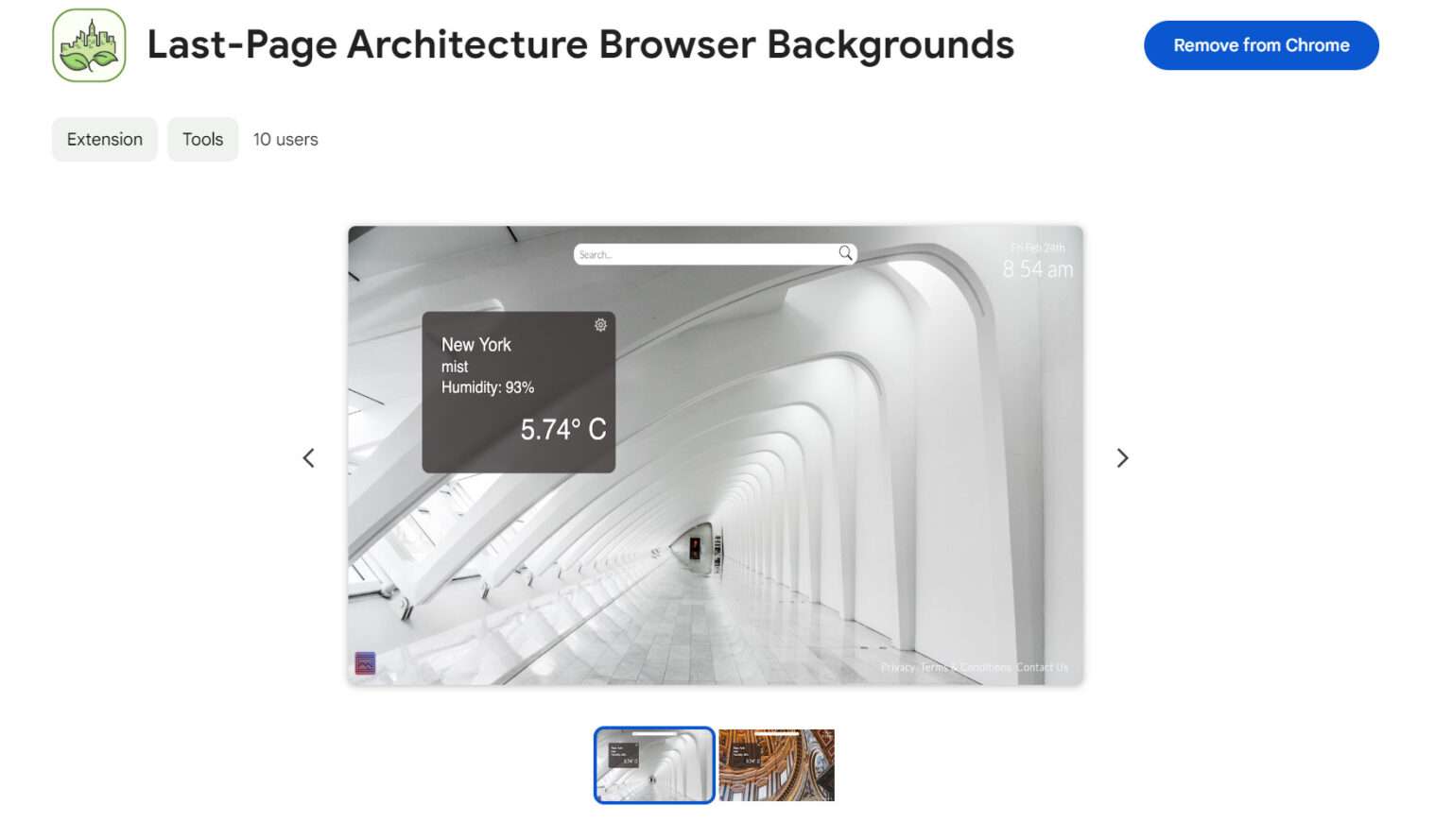
Task: Open the Contact Us link
Action: point(1043,667)
